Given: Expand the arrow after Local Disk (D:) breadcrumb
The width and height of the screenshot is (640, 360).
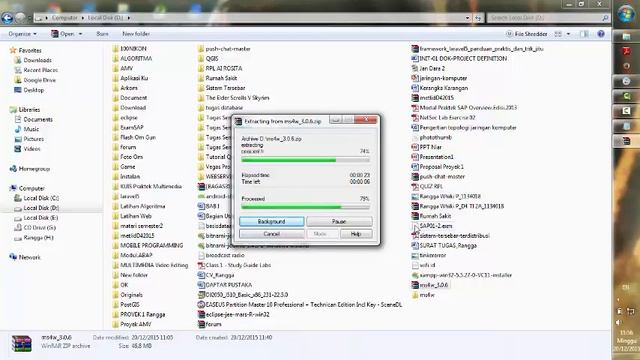Looking at the screenshot, I should tap(128, 18).
